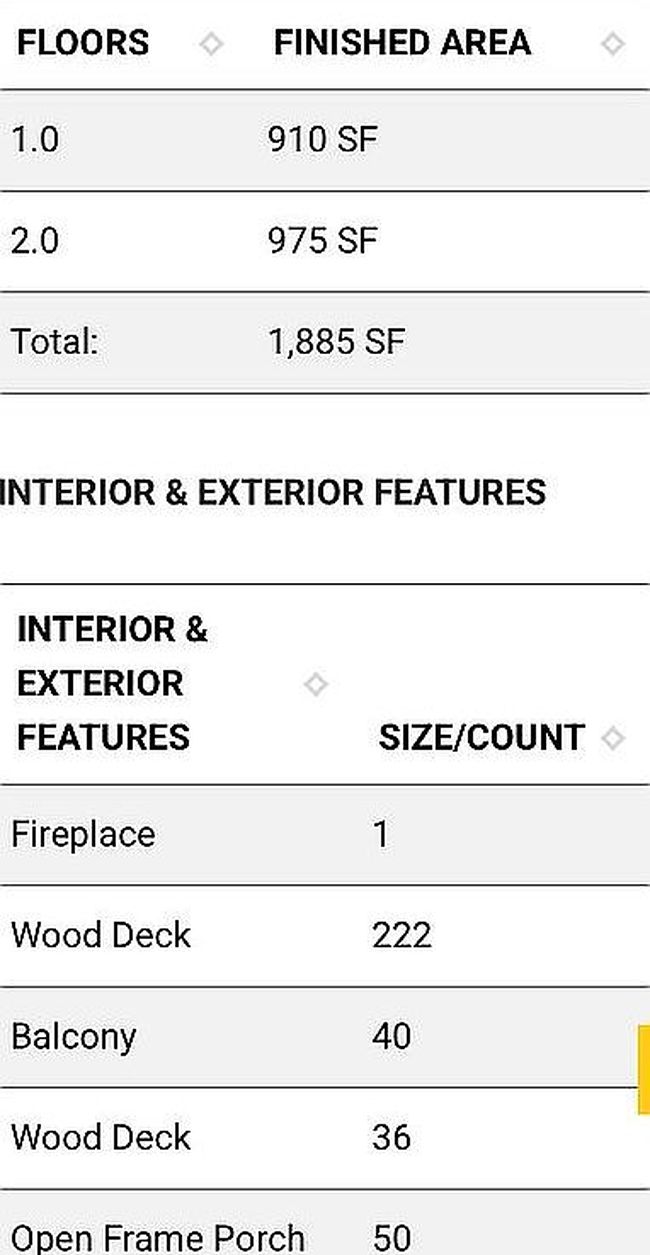This screenshot has width=650, height=1255.
Task: Click the sort icon beside Interior & Exterior Features header
Action: (x=315, y=684)
